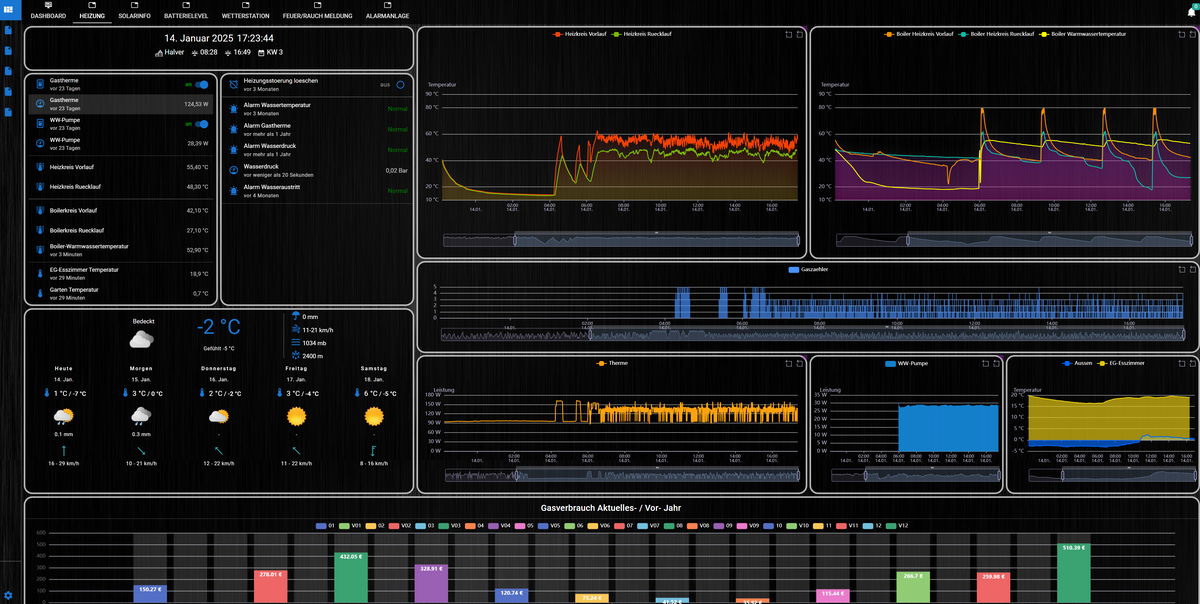The width and height of the screenshot is (1200, 604).
Task: Click the thermometer icon for Garten Temperatur
Action: [x=39, y=294]
